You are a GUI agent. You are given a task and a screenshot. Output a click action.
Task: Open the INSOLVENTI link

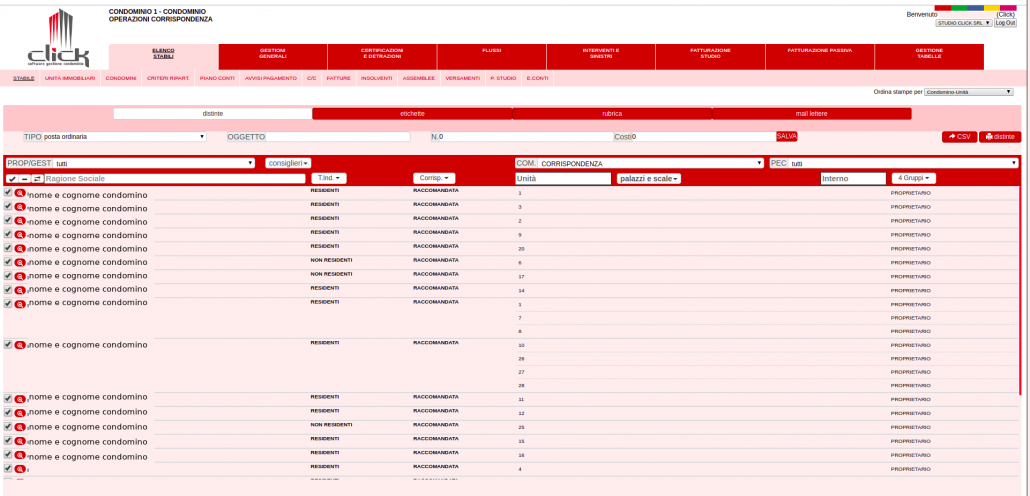[376, 78]
